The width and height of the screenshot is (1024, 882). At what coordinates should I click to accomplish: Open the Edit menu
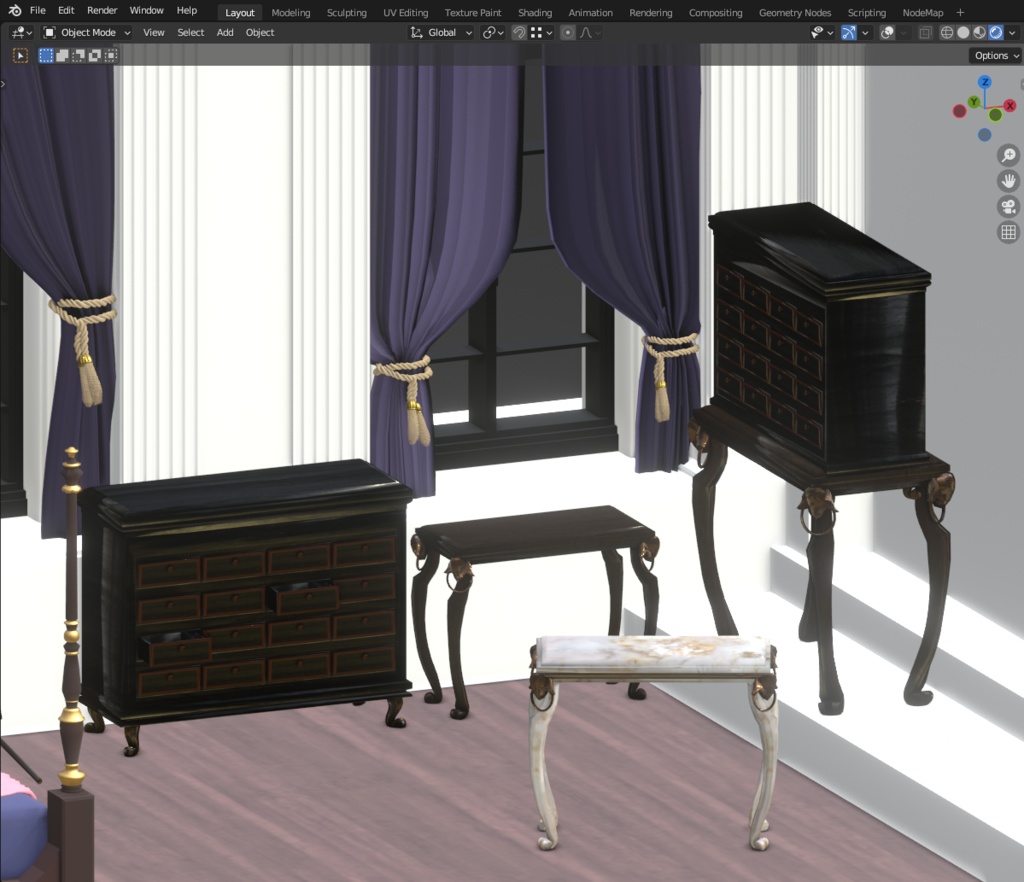coord(66,10)
